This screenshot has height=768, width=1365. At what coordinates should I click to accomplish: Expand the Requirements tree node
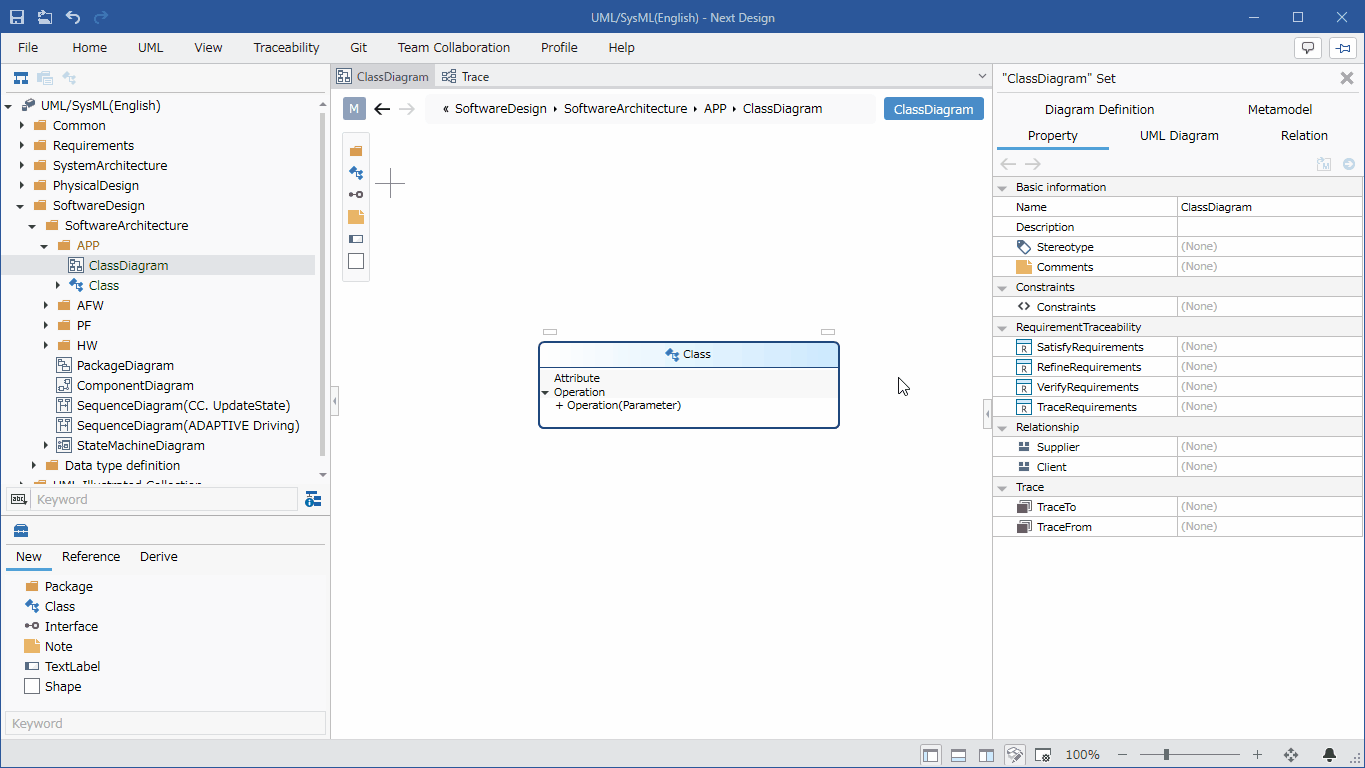[22, 146]
